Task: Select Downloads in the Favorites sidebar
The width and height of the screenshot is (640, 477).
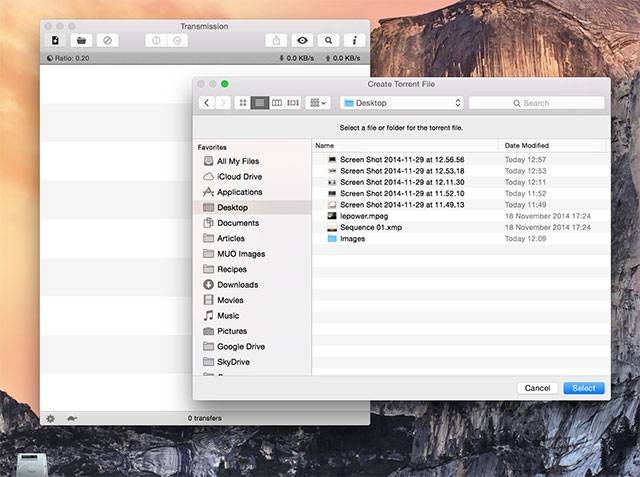Action: pyautogui.click(x=237, y=285)
